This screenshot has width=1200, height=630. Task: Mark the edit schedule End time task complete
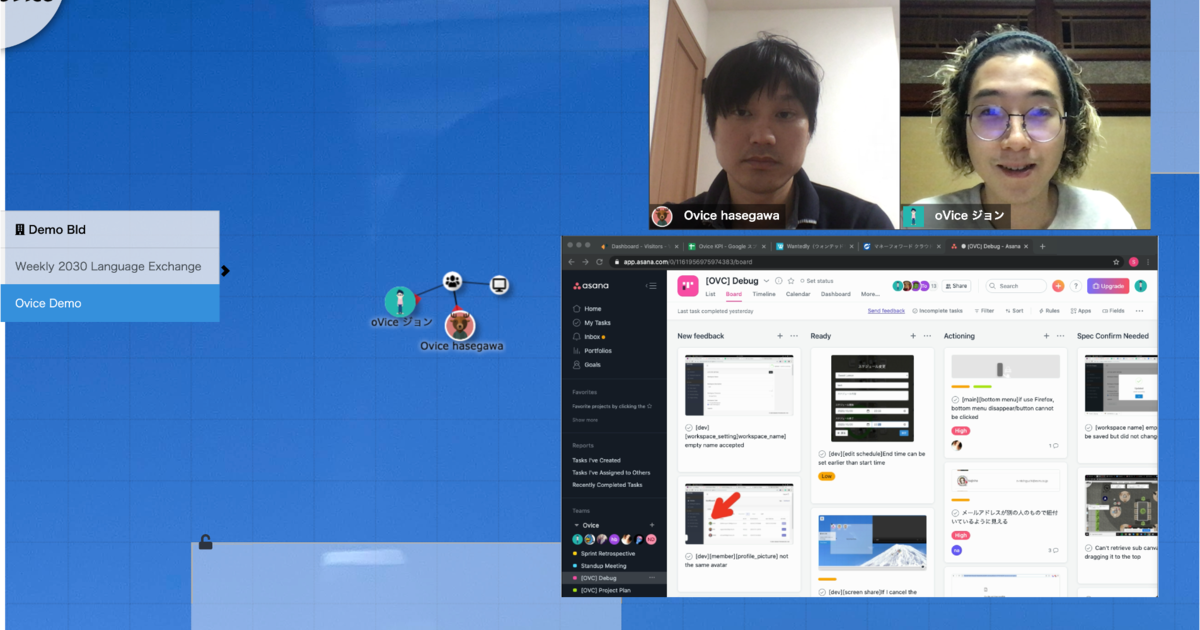point(822,454)
